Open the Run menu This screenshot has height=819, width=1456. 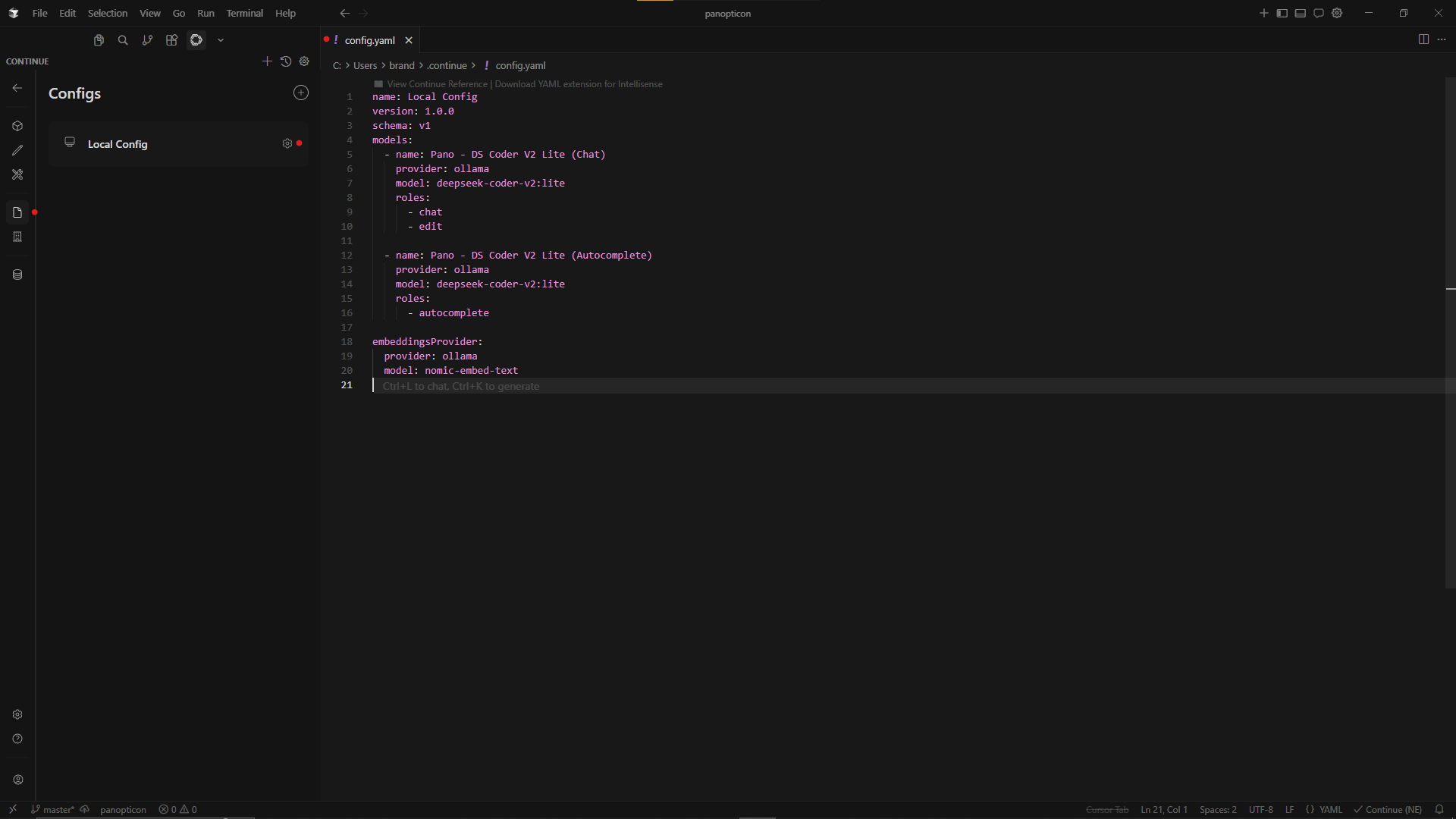click(x=206, y=13)
